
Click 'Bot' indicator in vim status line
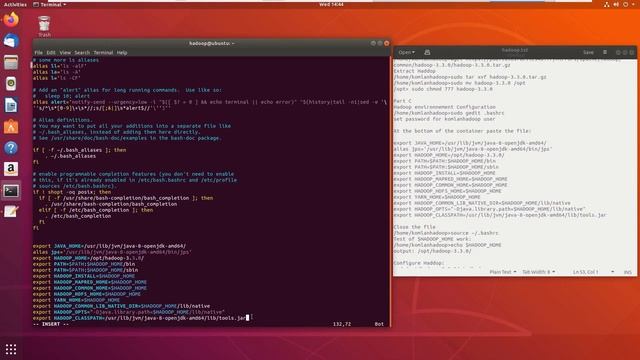(x=379, y=324)
